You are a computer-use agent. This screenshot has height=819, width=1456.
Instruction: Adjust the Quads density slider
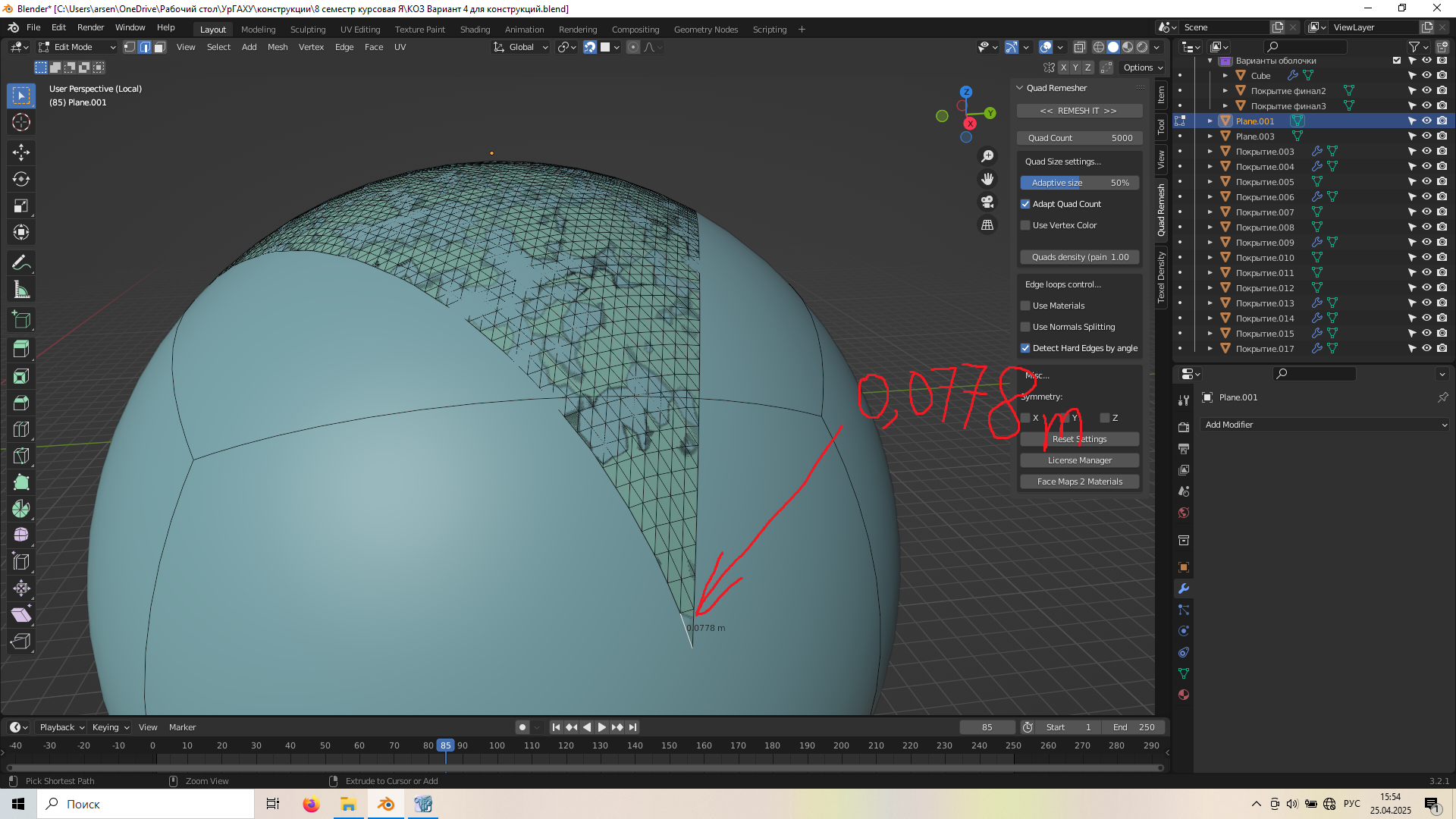point(1079,257)
